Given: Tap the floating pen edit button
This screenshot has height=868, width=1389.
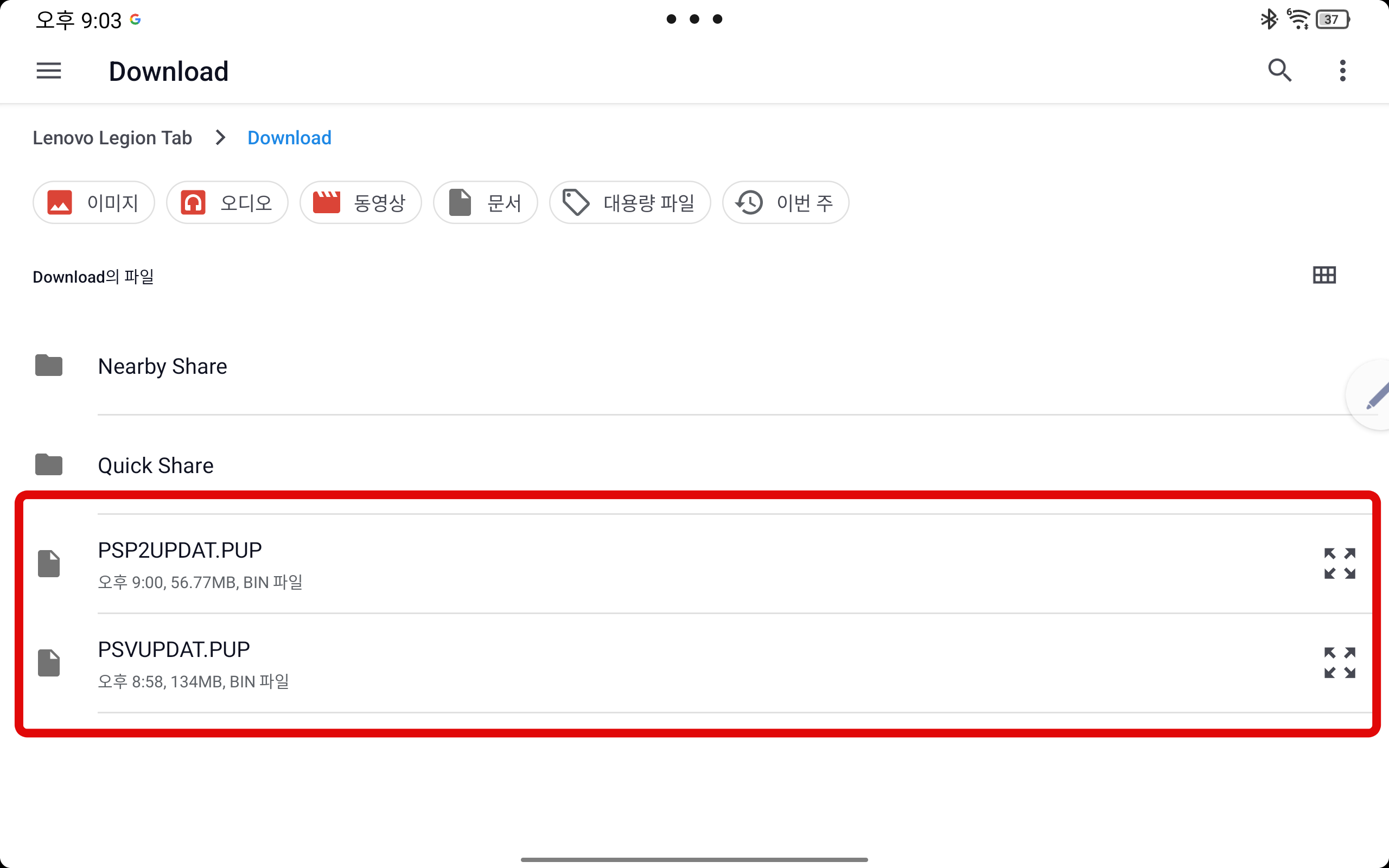Looking at the screenshot, I should (x=1375, y=396).
